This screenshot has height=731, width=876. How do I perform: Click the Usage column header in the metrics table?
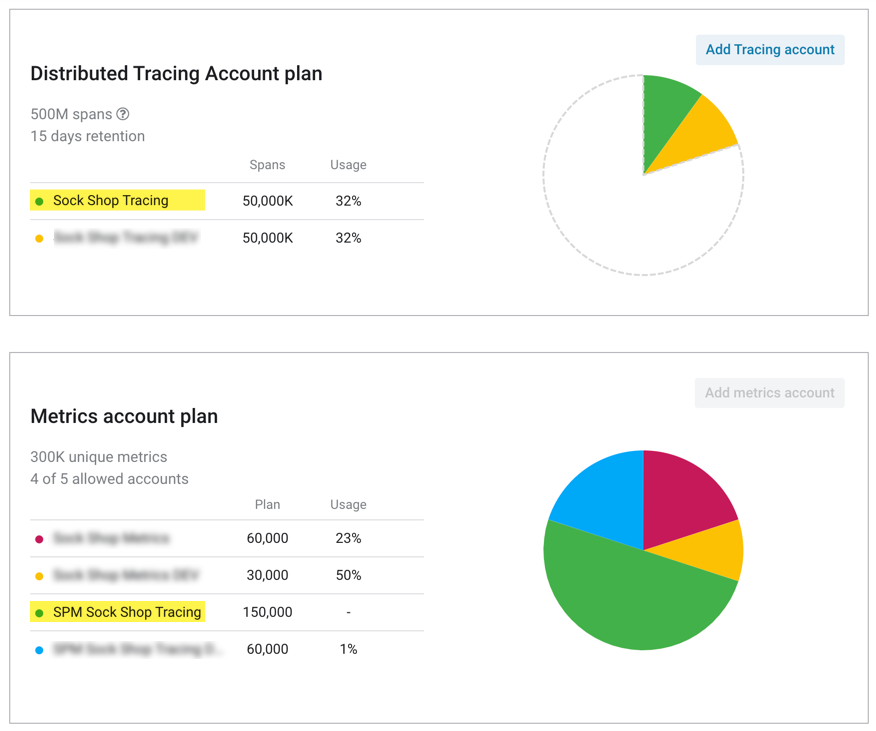tap(346, 504)
